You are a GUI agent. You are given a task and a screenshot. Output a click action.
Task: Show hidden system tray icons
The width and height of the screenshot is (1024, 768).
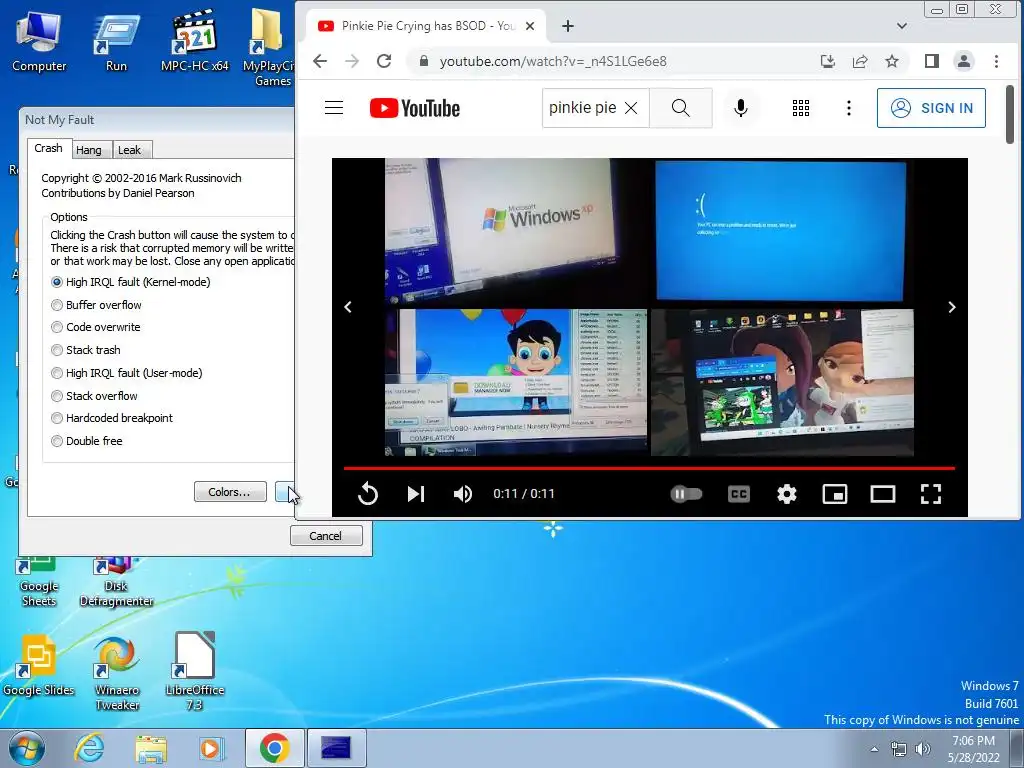[874, 748]
